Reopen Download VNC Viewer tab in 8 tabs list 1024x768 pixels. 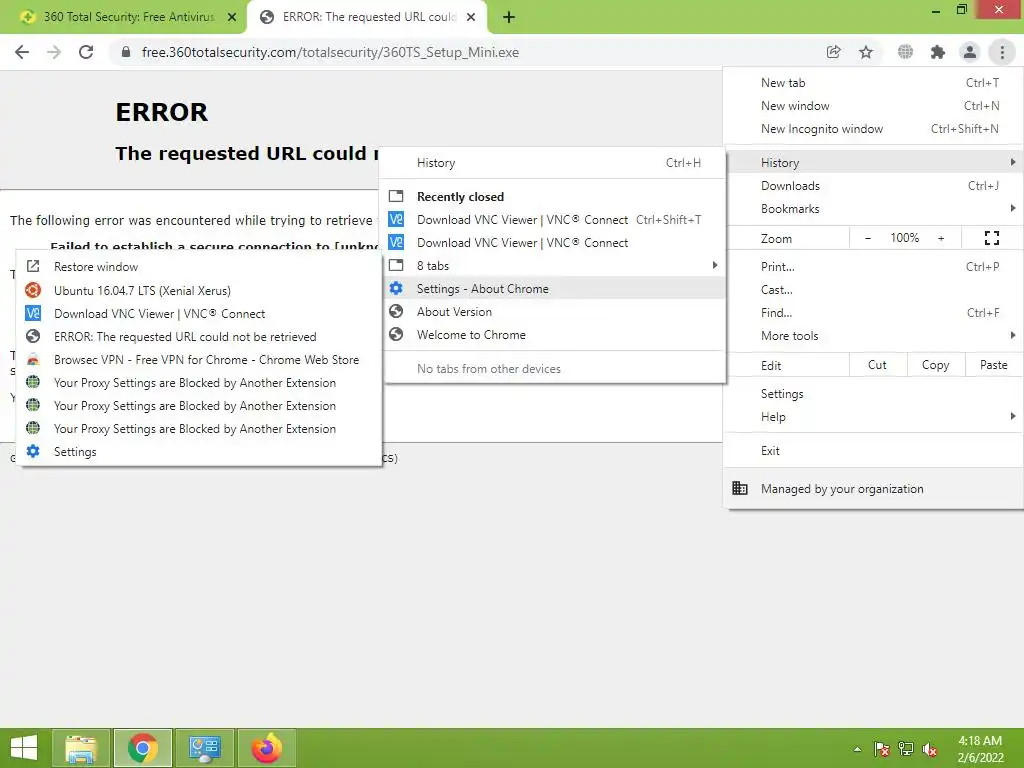199,313
